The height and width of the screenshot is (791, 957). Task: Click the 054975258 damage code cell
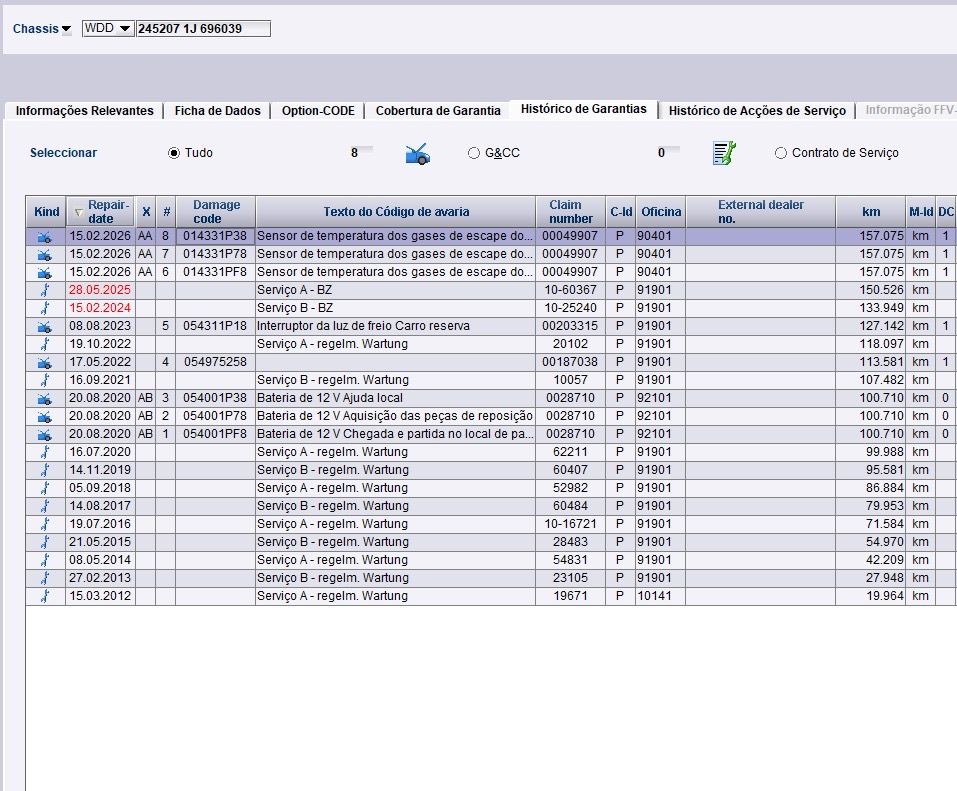(x=215, y=362)
